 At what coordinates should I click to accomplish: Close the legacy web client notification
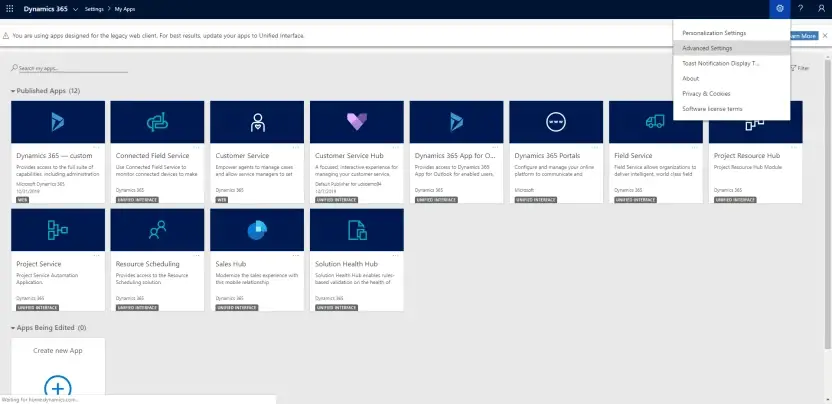[825, 36]
